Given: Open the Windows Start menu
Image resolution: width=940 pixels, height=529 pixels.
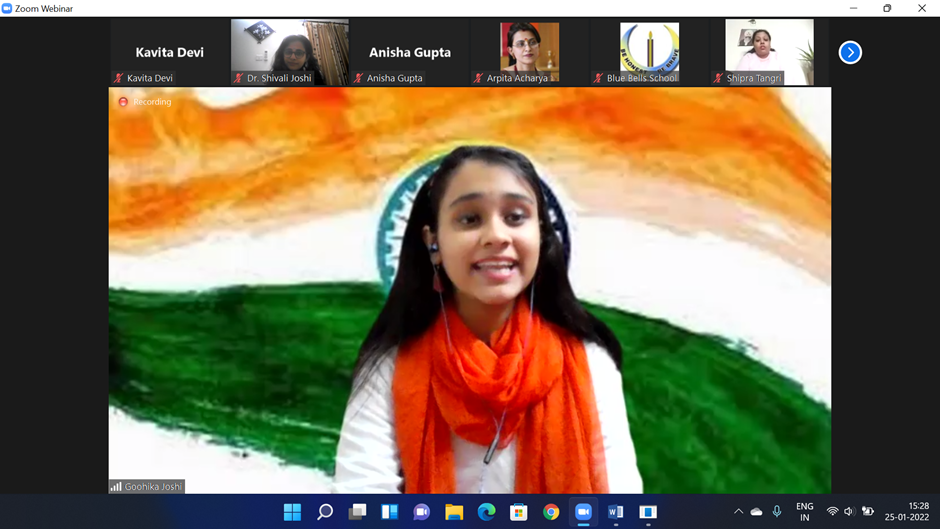Looking at the screenshot, I should [x=292, y=512].
